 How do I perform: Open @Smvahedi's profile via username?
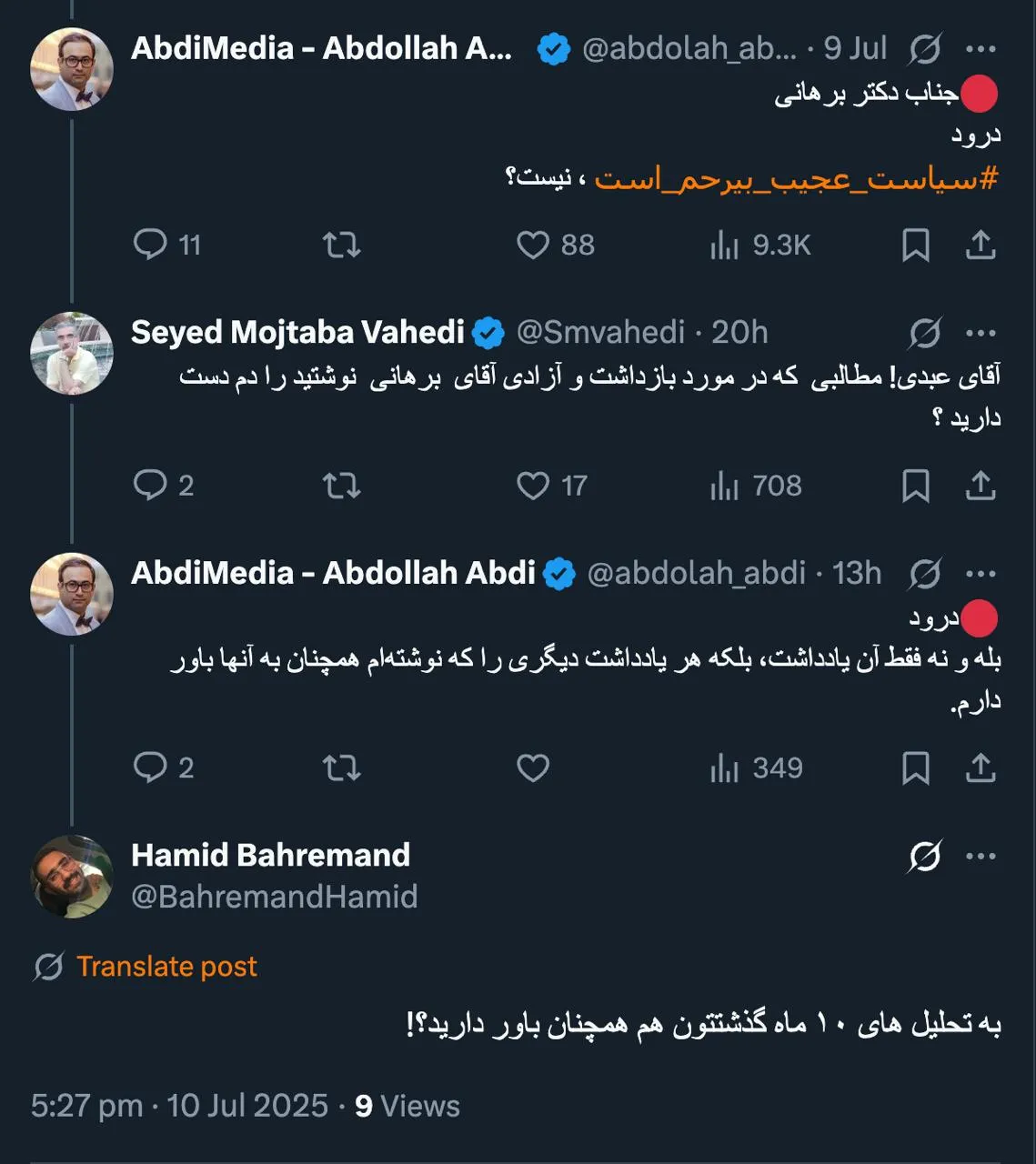click(601, 332)
